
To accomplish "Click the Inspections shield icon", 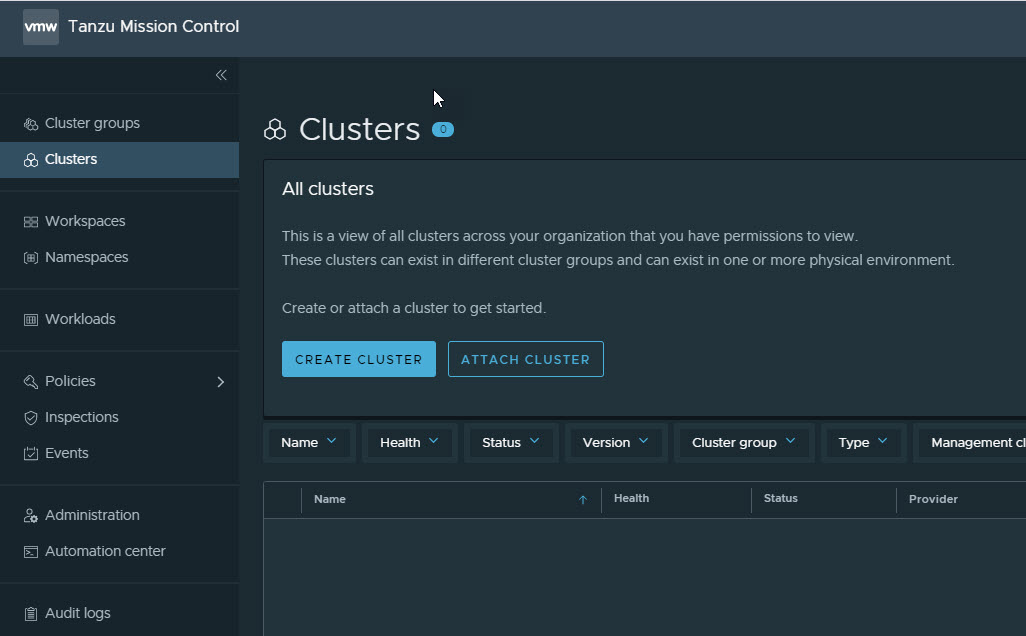I will 31,417.
